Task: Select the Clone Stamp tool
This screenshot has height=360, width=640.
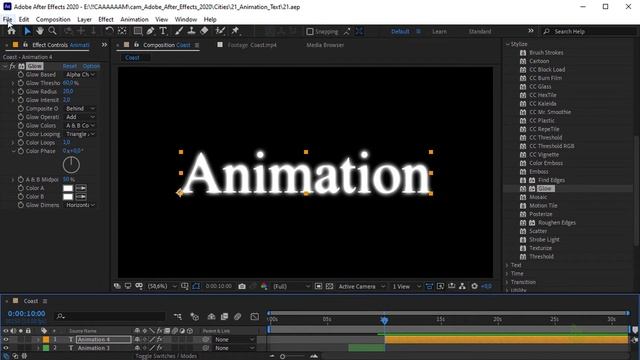Action: [x=191, y=31]
